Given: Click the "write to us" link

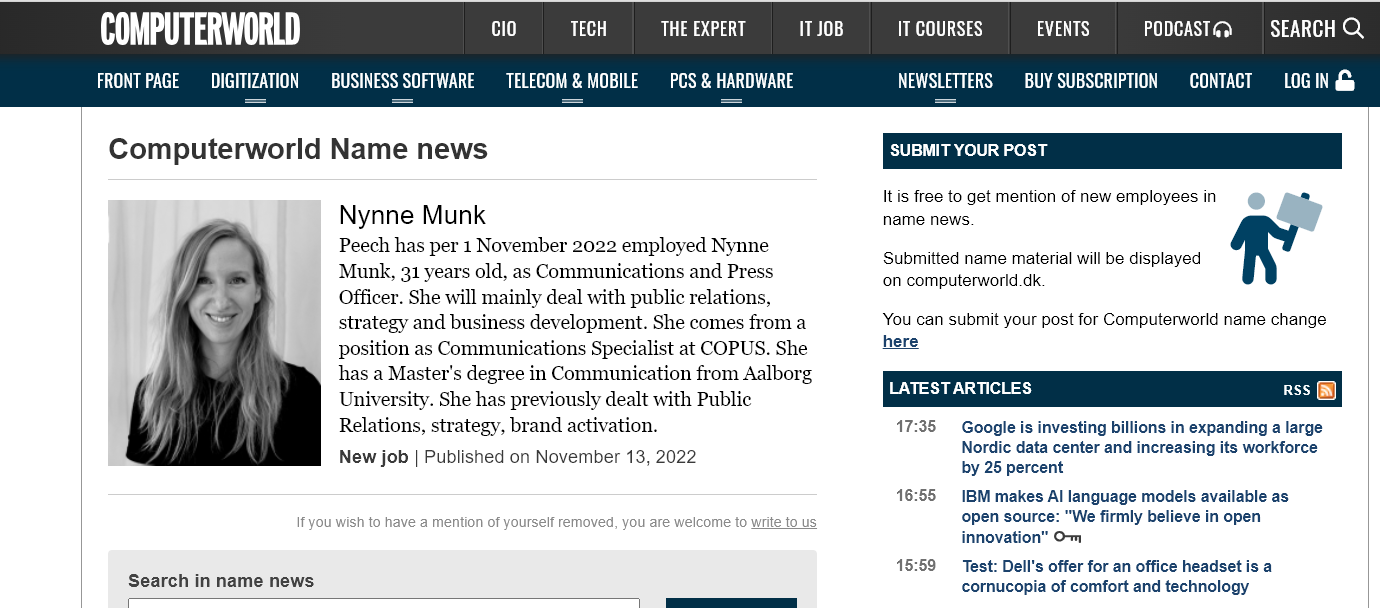Looking at the screenshot, I should click(783, 522).
